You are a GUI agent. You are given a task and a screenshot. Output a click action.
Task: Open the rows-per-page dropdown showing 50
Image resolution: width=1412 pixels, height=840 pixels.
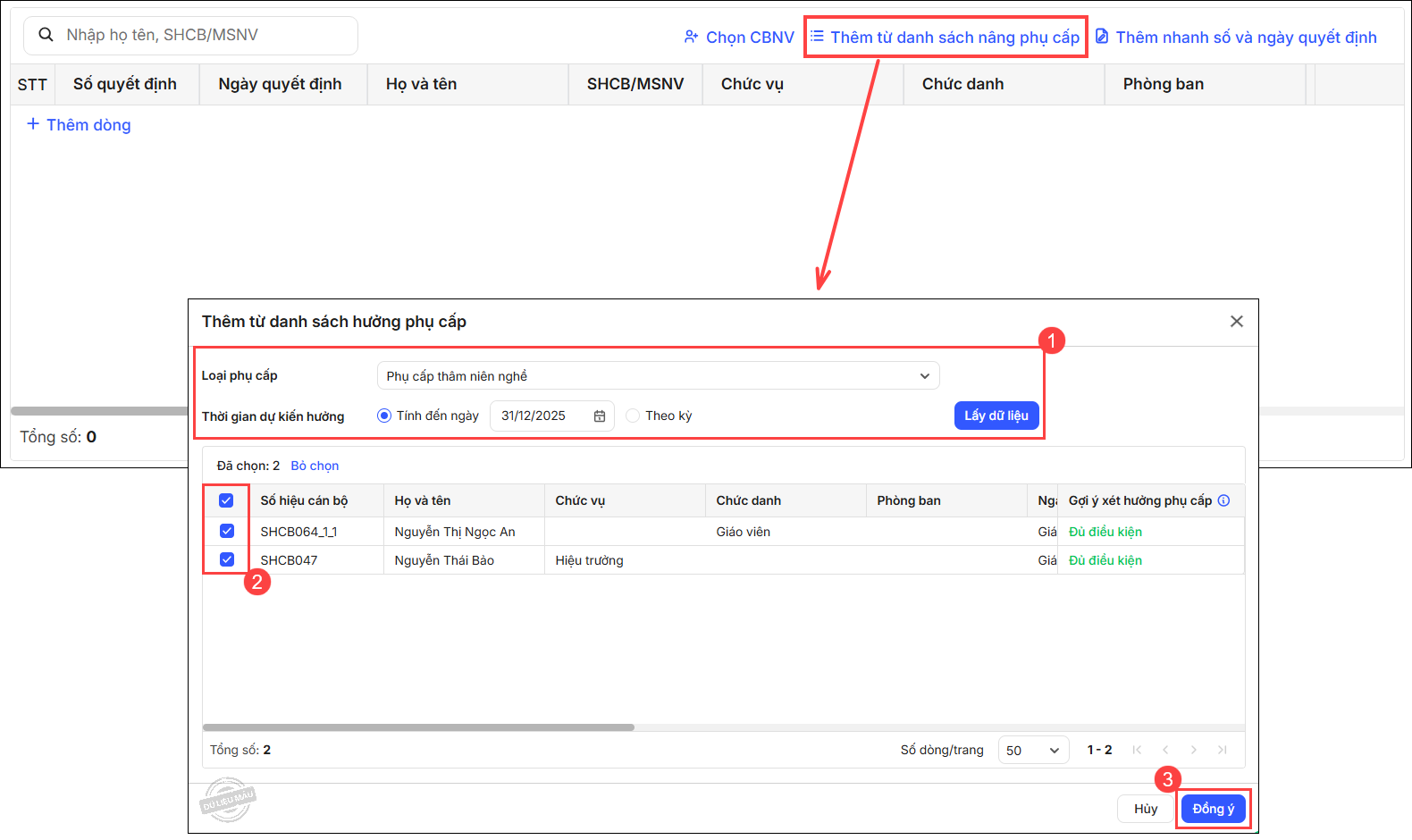(1033, 750)
